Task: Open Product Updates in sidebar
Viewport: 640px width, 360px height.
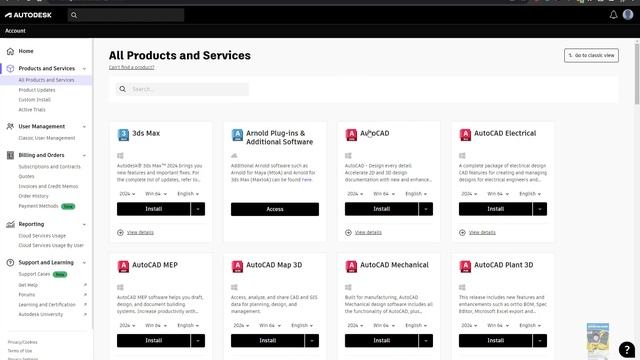Action: pos(37,90)
